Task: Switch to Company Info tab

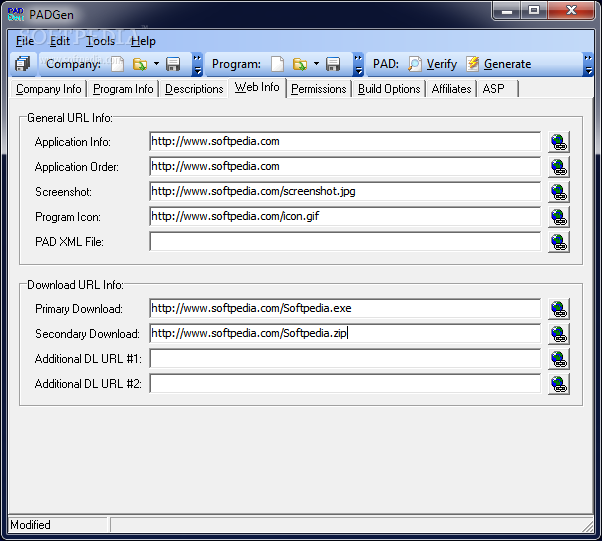Action: tap(48, 89)
